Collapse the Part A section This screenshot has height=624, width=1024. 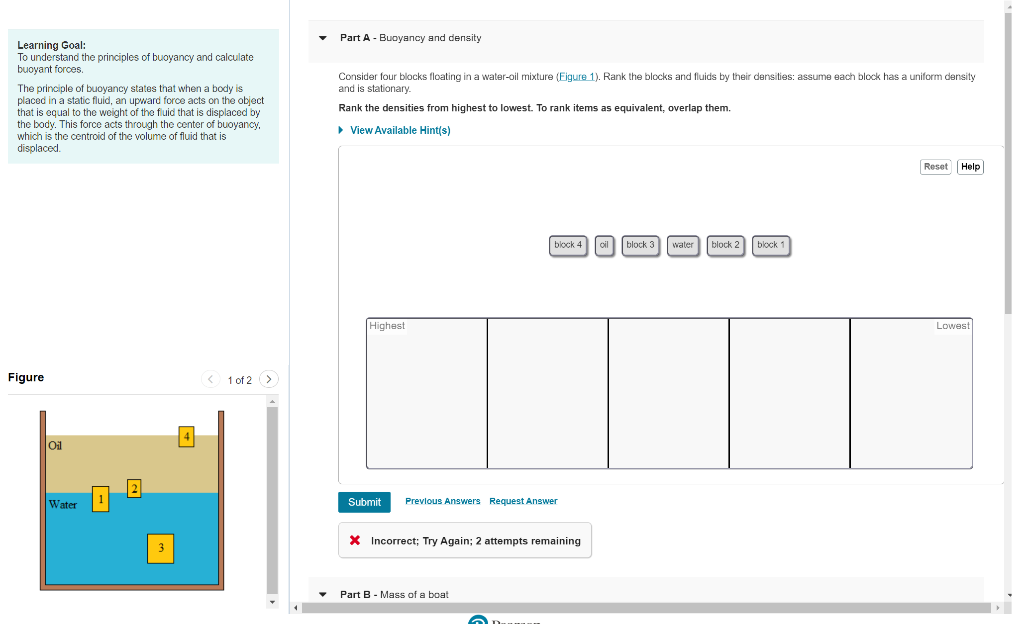[x=323, y=38]
